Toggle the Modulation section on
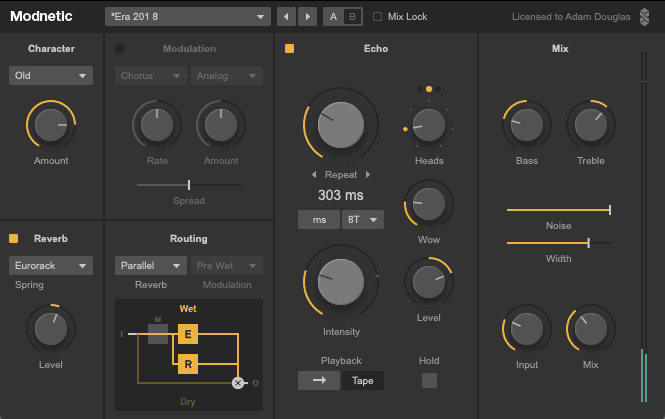Viewport: 665px width, 419px height. tap(120, 48)
